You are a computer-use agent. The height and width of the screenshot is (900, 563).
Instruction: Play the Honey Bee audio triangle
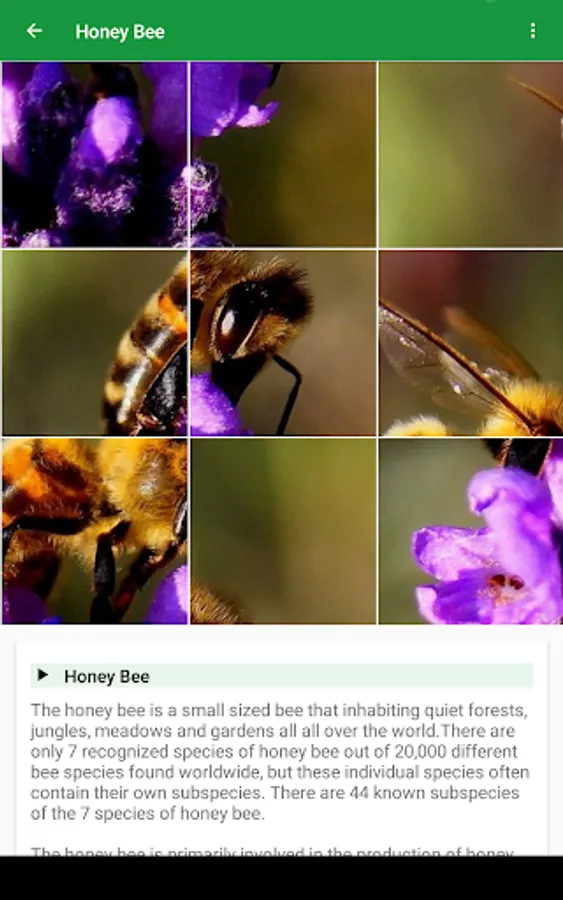[x=42, y=675]
